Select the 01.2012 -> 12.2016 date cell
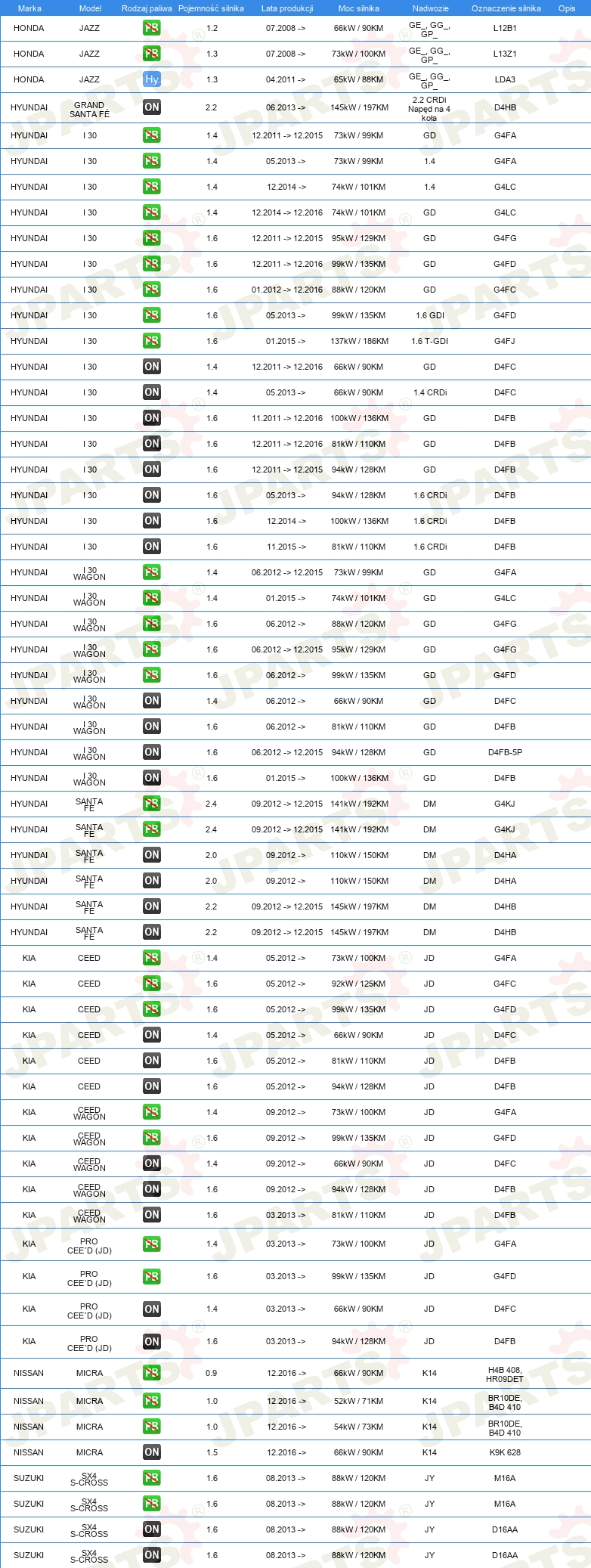The height and width of the screenshot is (1568, 591). pos(287,290)
